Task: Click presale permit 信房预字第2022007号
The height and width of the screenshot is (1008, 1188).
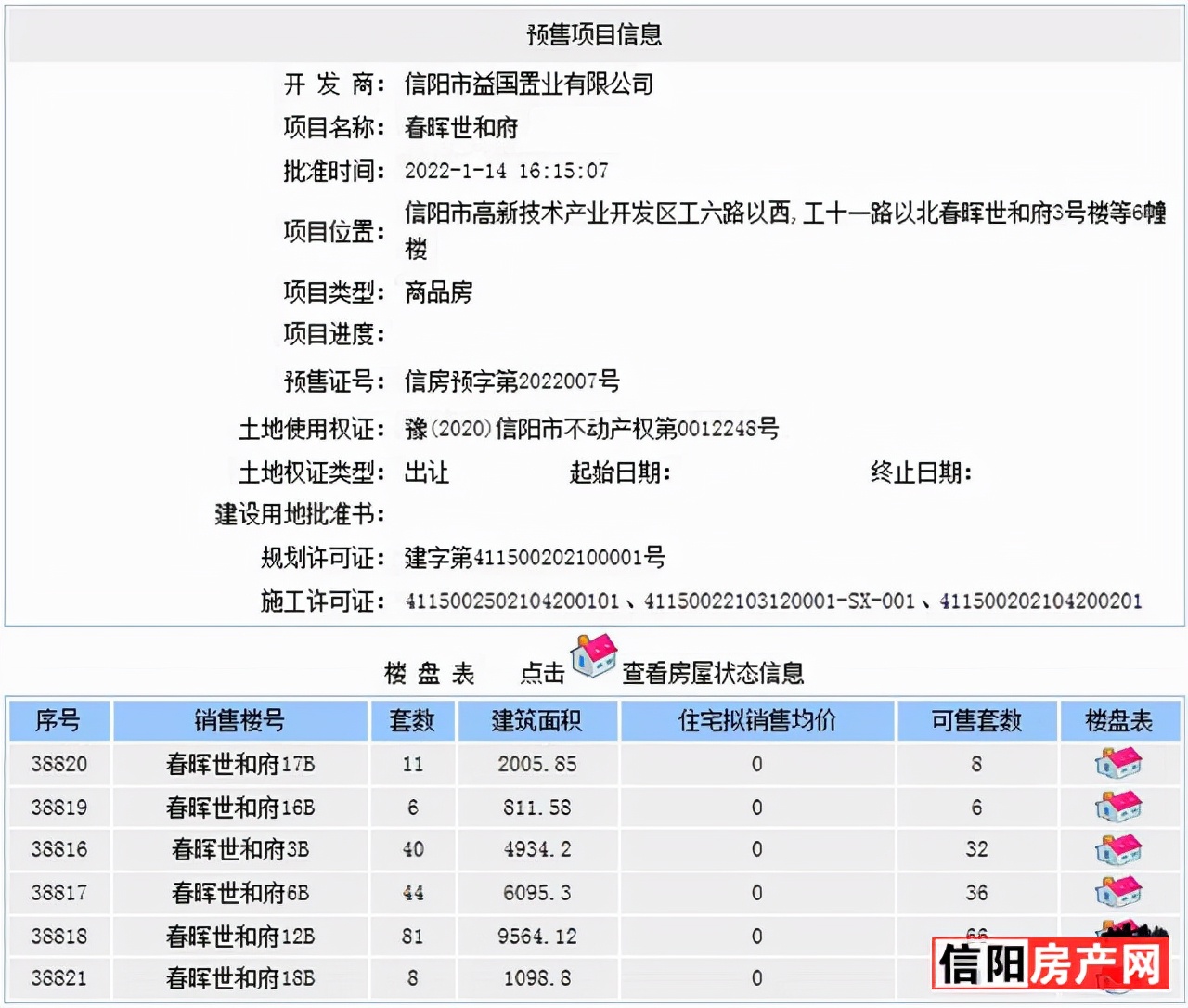Action: (x=511, y=381)
